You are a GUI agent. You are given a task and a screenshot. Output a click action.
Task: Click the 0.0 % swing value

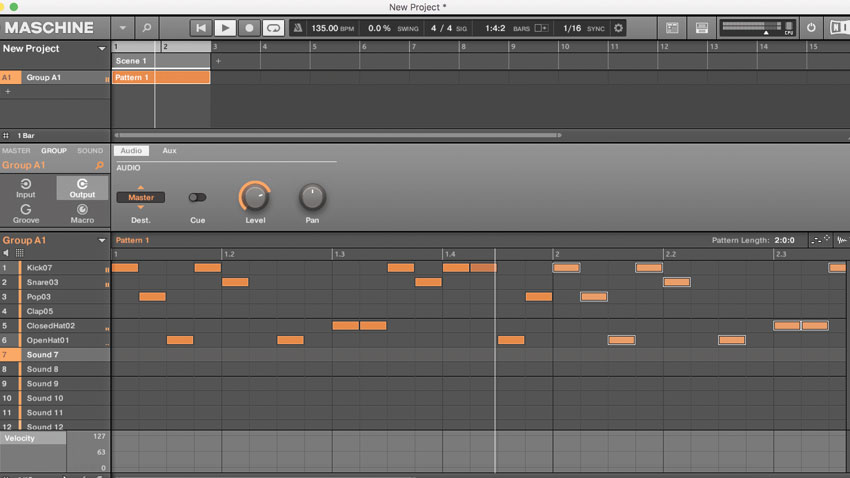click(379, 28)
